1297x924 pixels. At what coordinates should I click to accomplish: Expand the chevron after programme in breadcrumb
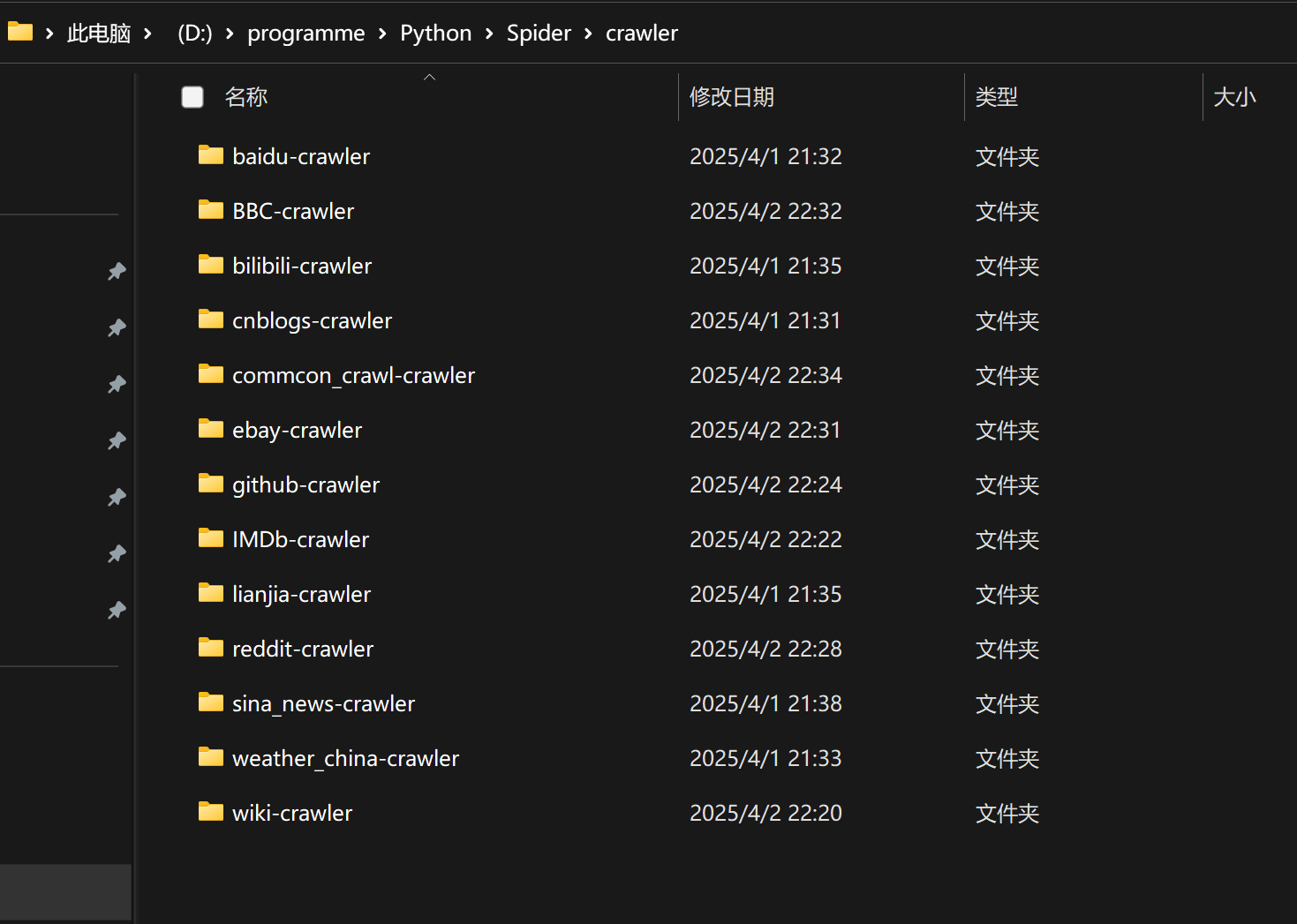coord(382,34)
